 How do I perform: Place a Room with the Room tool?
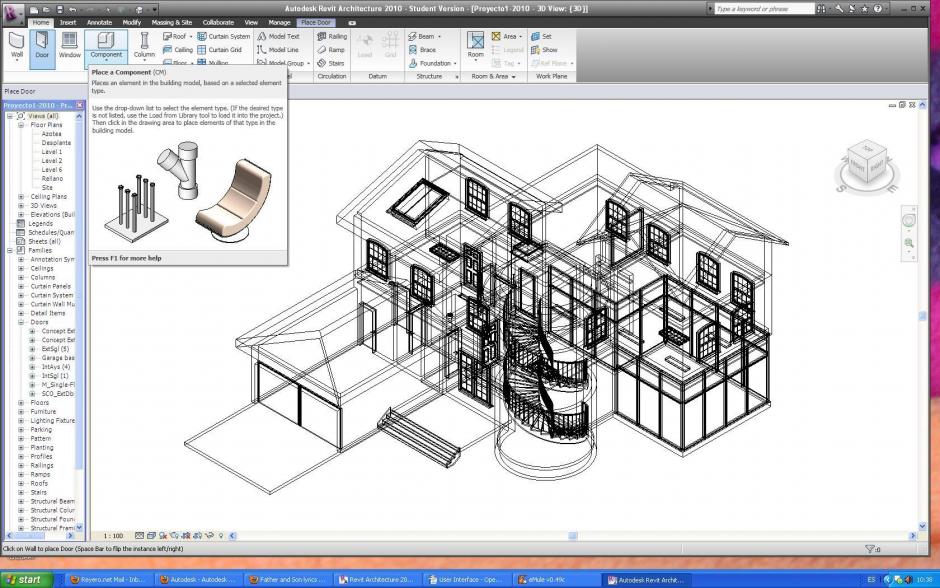click(474, 44)
